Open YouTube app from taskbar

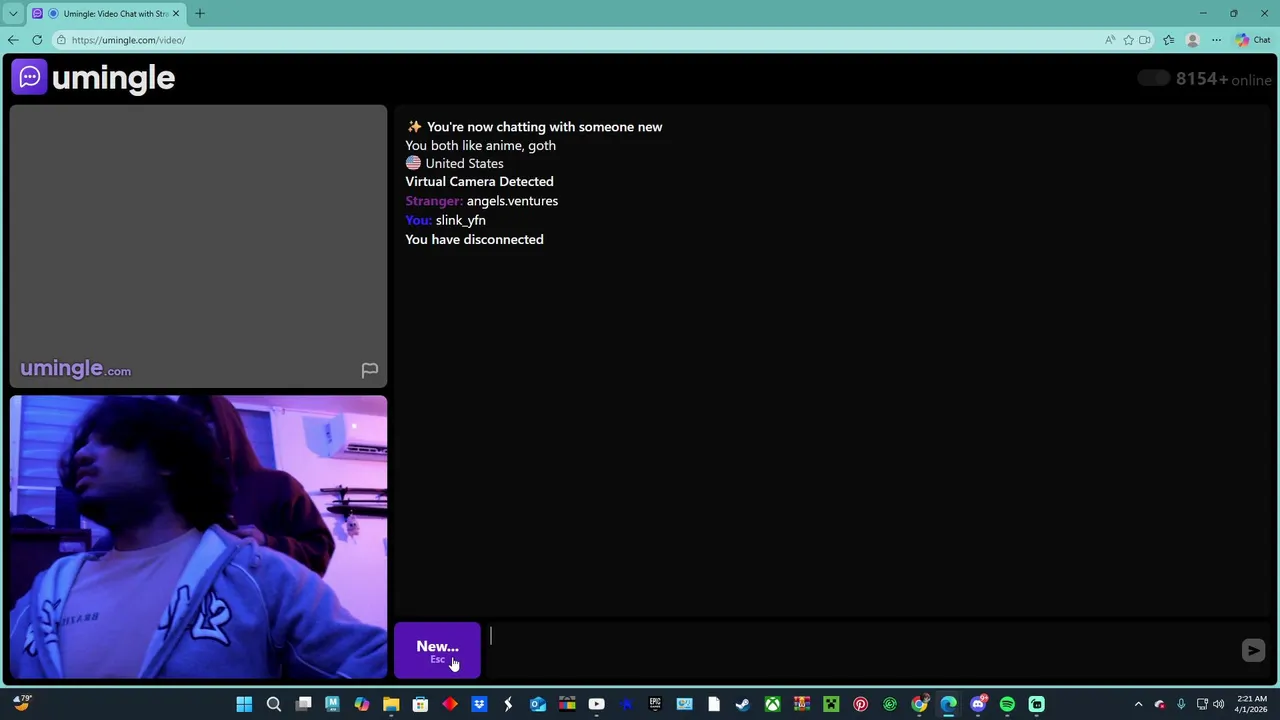click(596, 704)
